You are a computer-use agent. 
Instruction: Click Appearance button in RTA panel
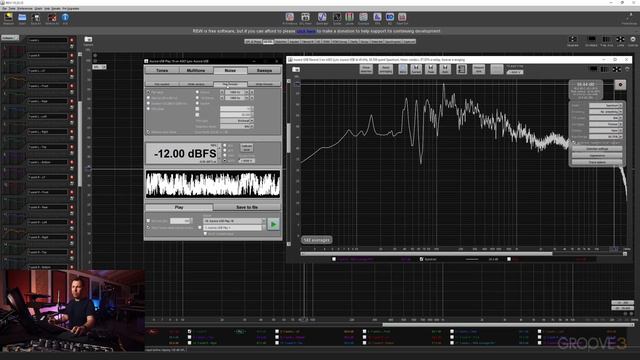[597, 156]
